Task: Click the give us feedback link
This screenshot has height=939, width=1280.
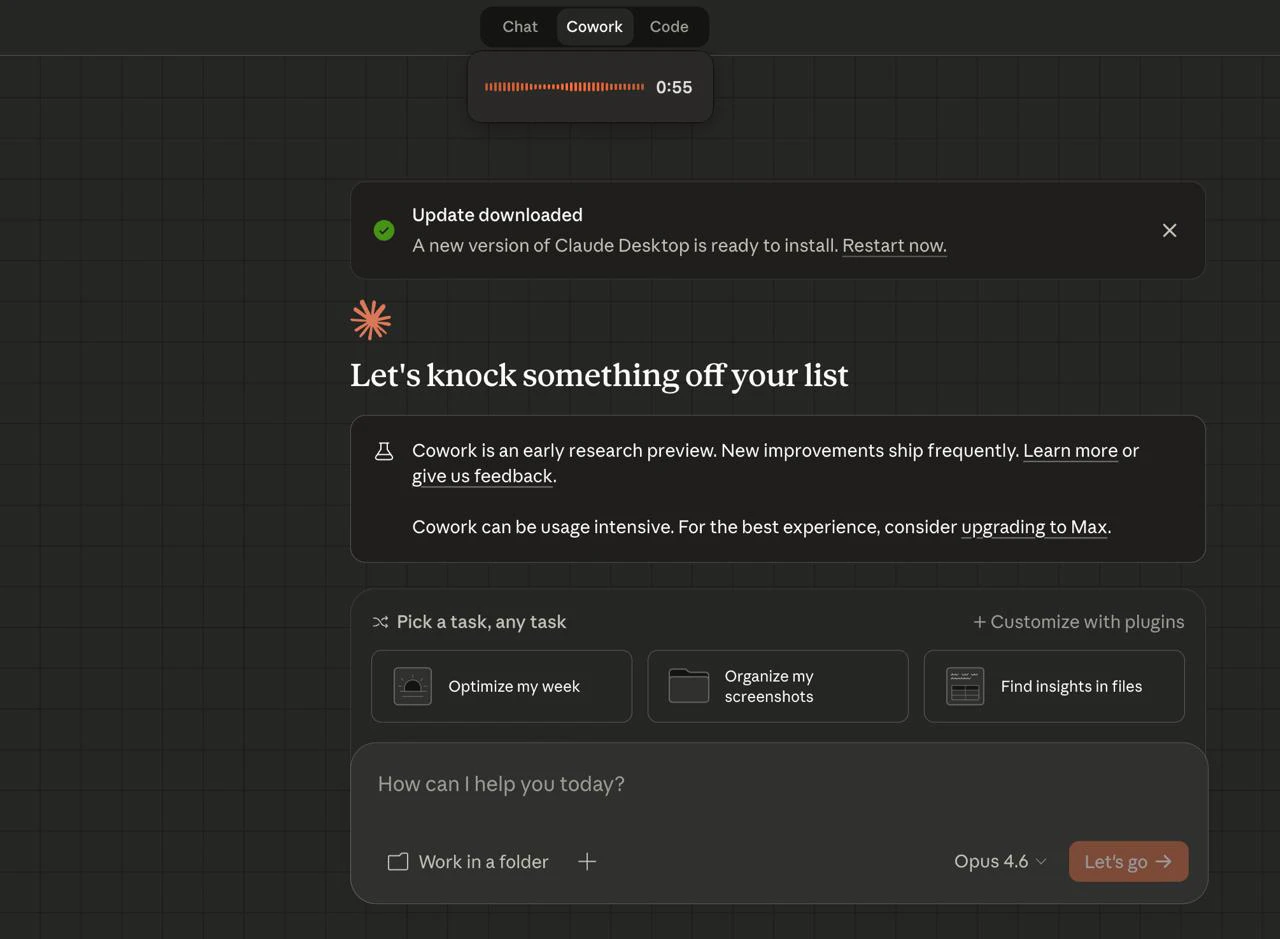Action: coord(482,476)
